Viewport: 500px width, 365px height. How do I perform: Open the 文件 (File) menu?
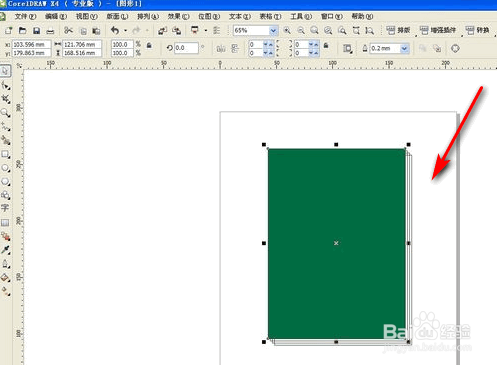point(25,16)
